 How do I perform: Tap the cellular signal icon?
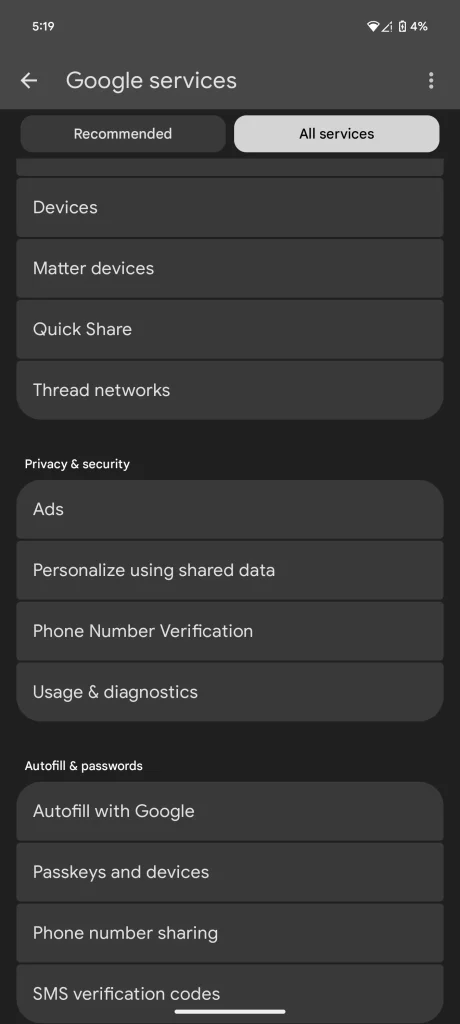click(387, 27)
